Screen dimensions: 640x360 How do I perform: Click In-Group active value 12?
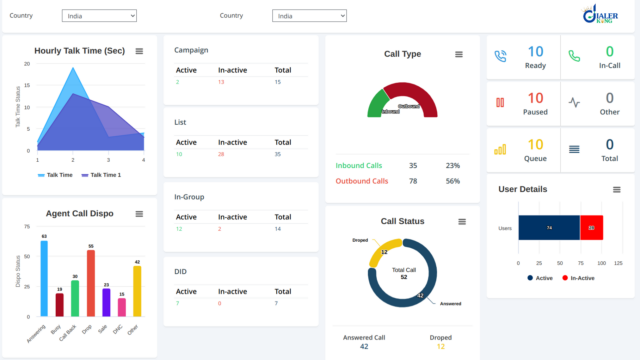click(179, 229)
